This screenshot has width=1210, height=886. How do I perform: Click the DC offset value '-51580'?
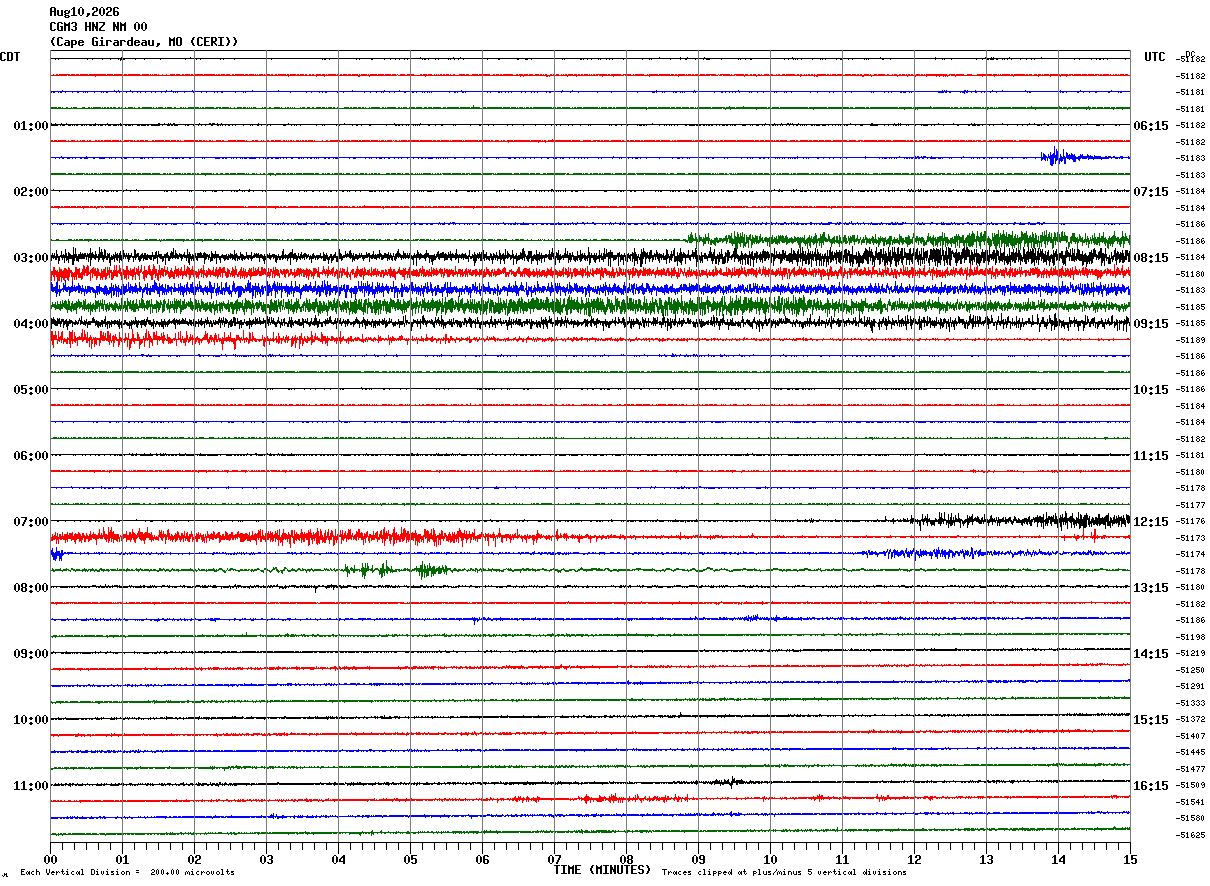(1191, 819)
